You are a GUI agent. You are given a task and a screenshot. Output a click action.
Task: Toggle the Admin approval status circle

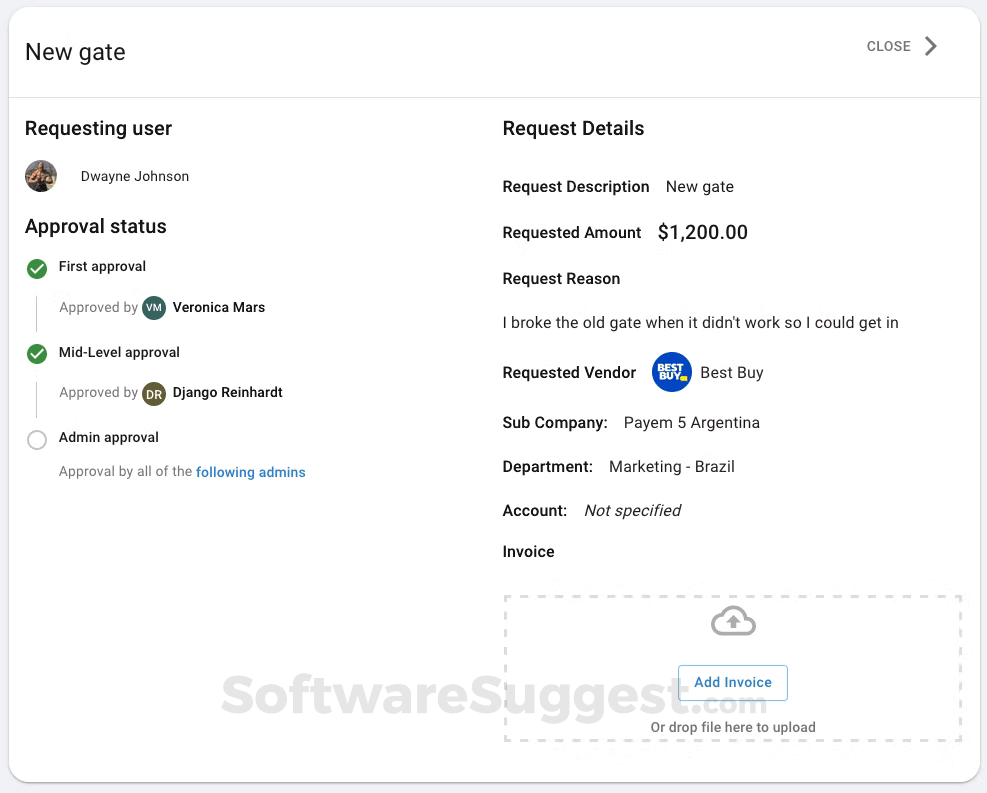pos(36,439)
